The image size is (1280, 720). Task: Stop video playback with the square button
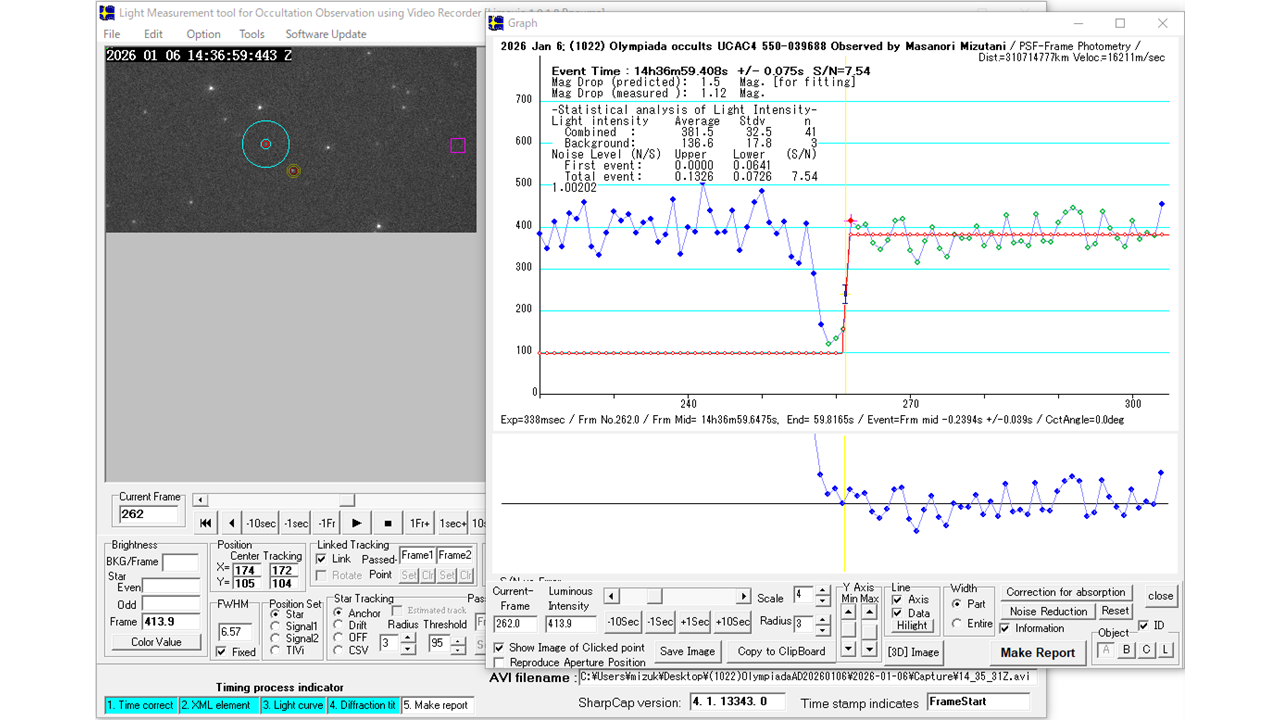[x=387, y=523]
